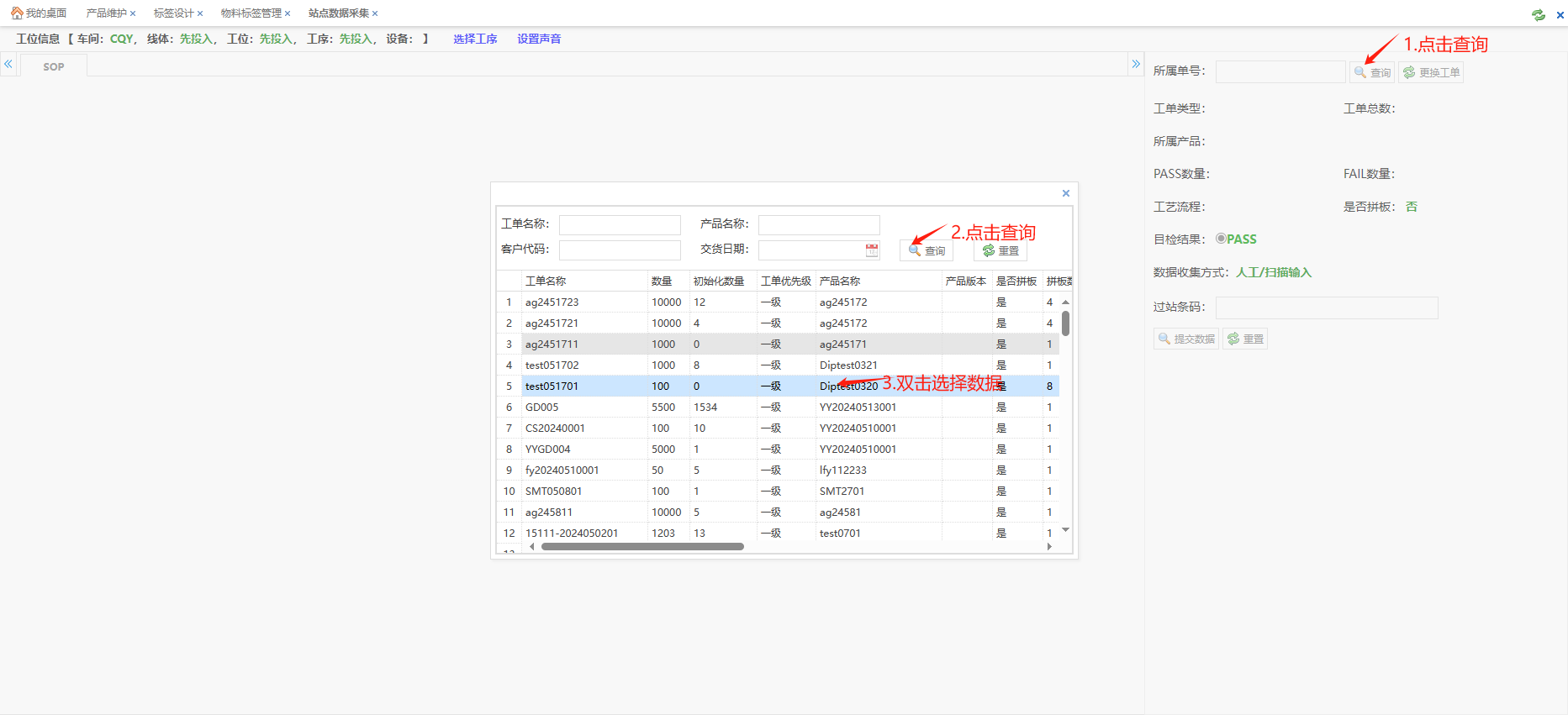Click the refresh icon at top right
The height and width of the screenshot is (715, 1568).
1539,14
